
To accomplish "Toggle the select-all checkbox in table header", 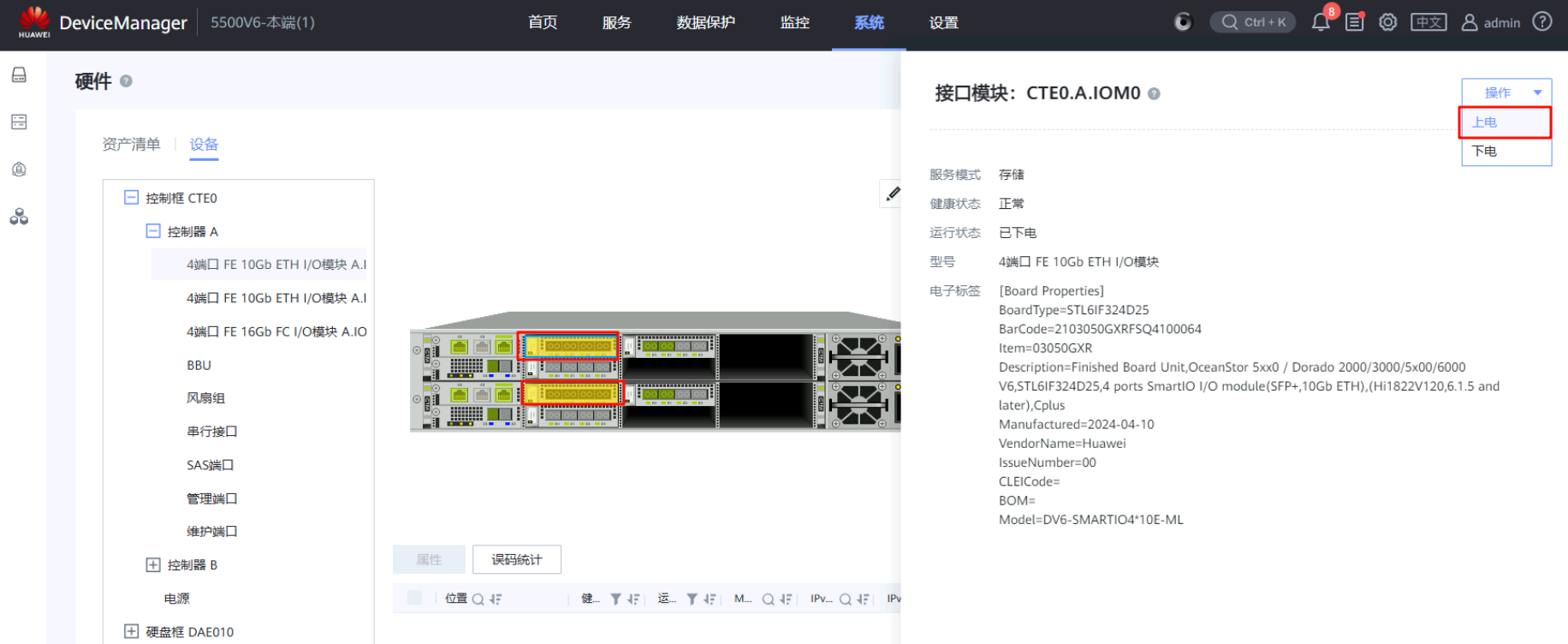I will tap(415, 598).
